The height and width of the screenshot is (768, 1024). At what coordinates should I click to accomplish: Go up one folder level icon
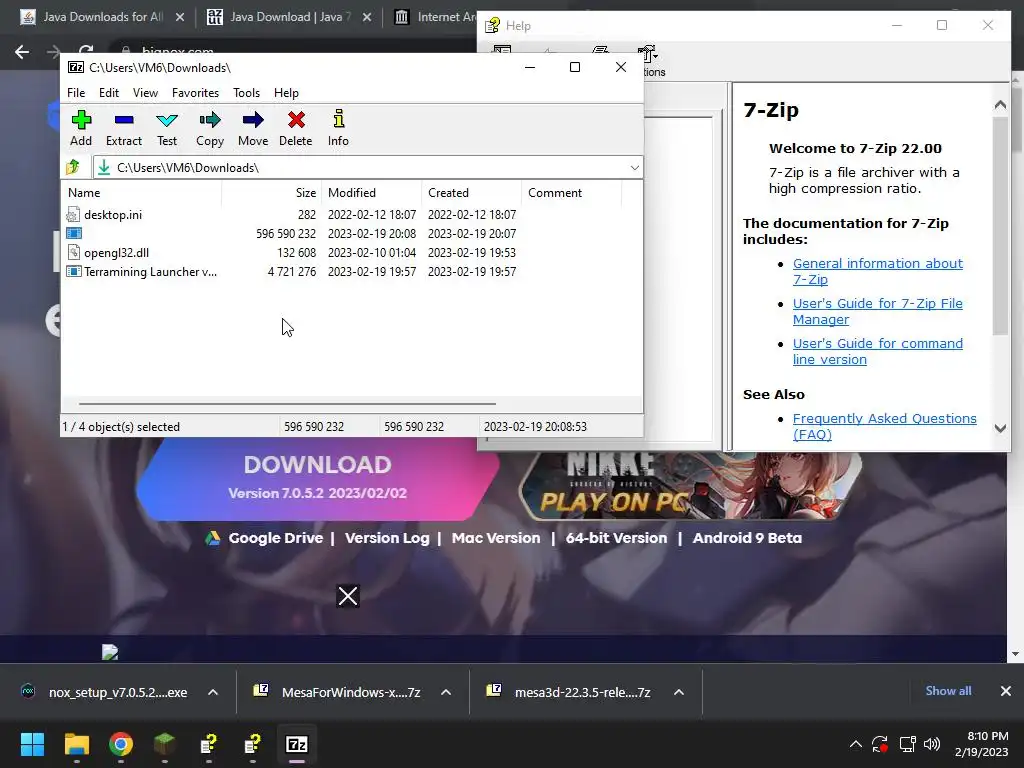tap(73, 168)
